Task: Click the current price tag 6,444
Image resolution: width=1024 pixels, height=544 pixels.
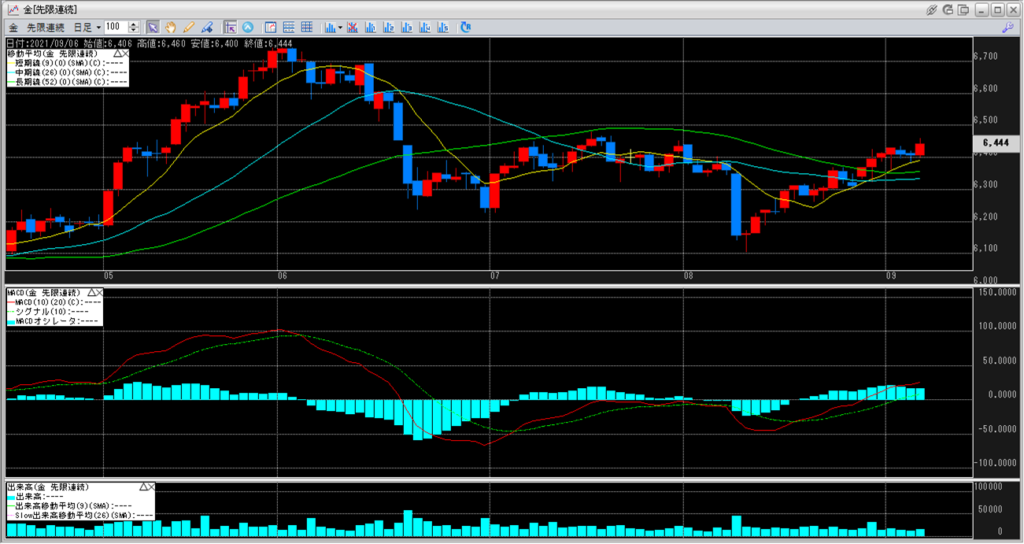Action: point(996,143)
